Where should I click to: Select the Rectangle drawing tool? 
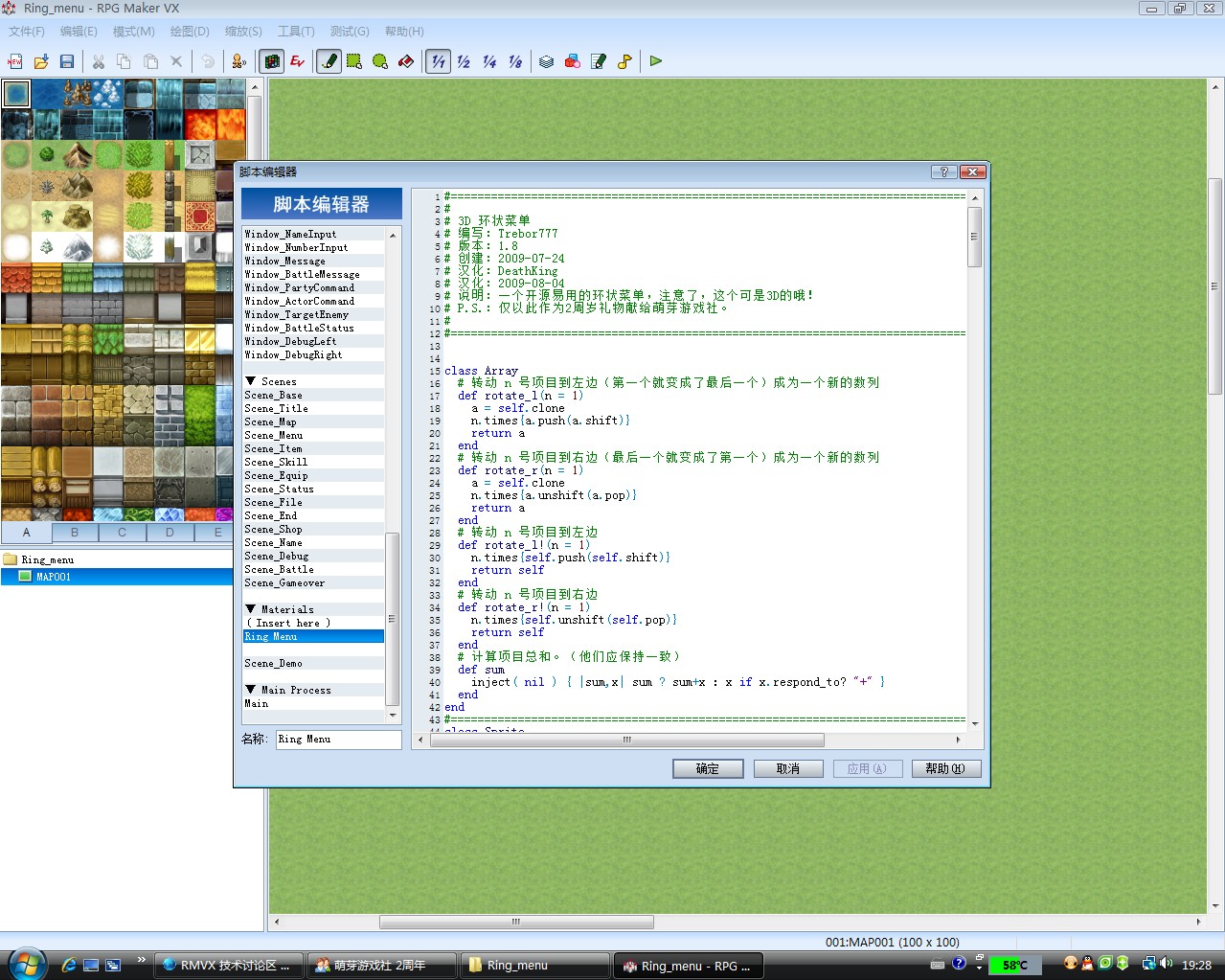(x=354, y=61)
